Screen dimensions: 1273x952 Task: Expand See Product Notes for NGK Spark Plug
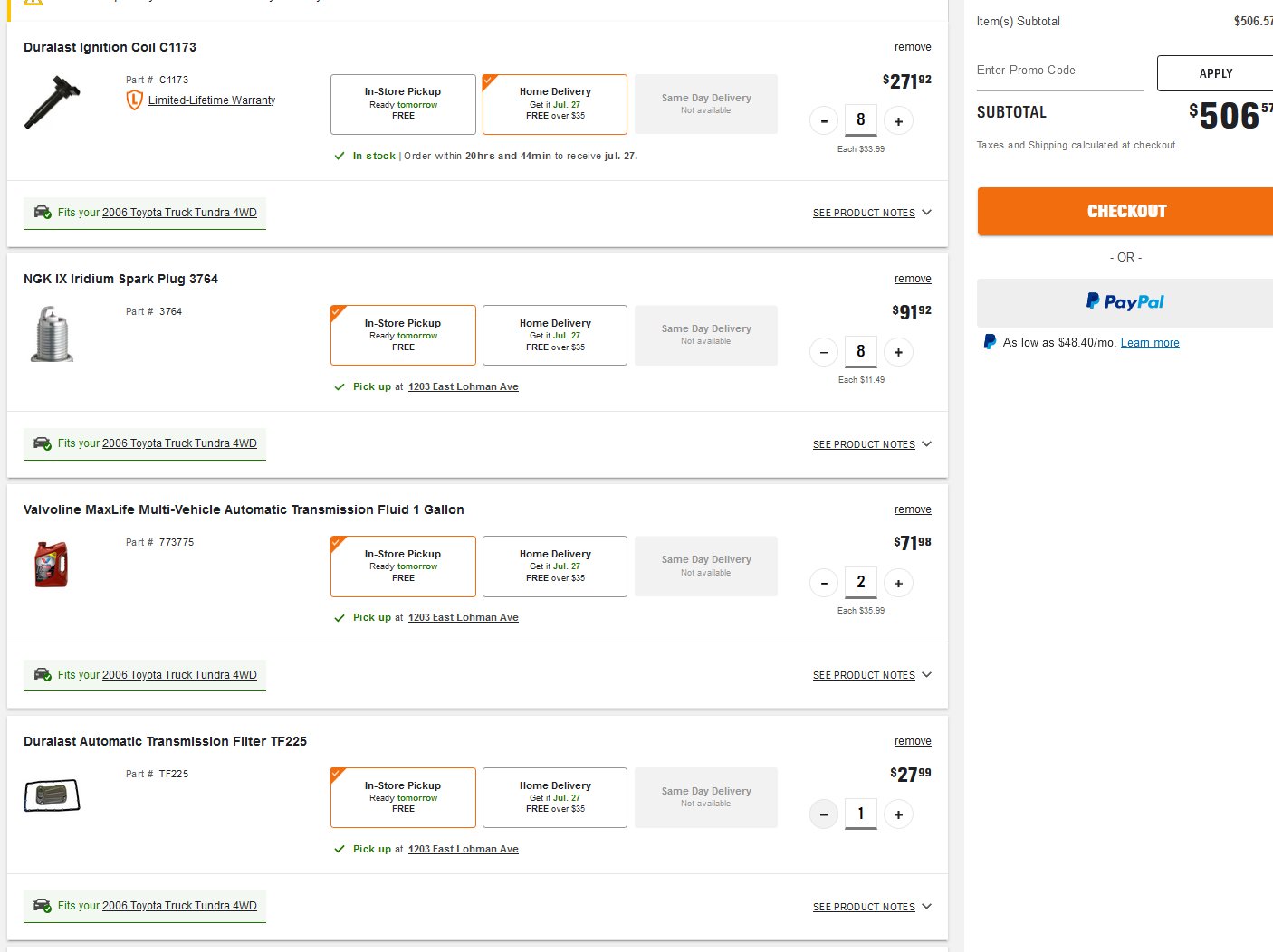(872, 444)
